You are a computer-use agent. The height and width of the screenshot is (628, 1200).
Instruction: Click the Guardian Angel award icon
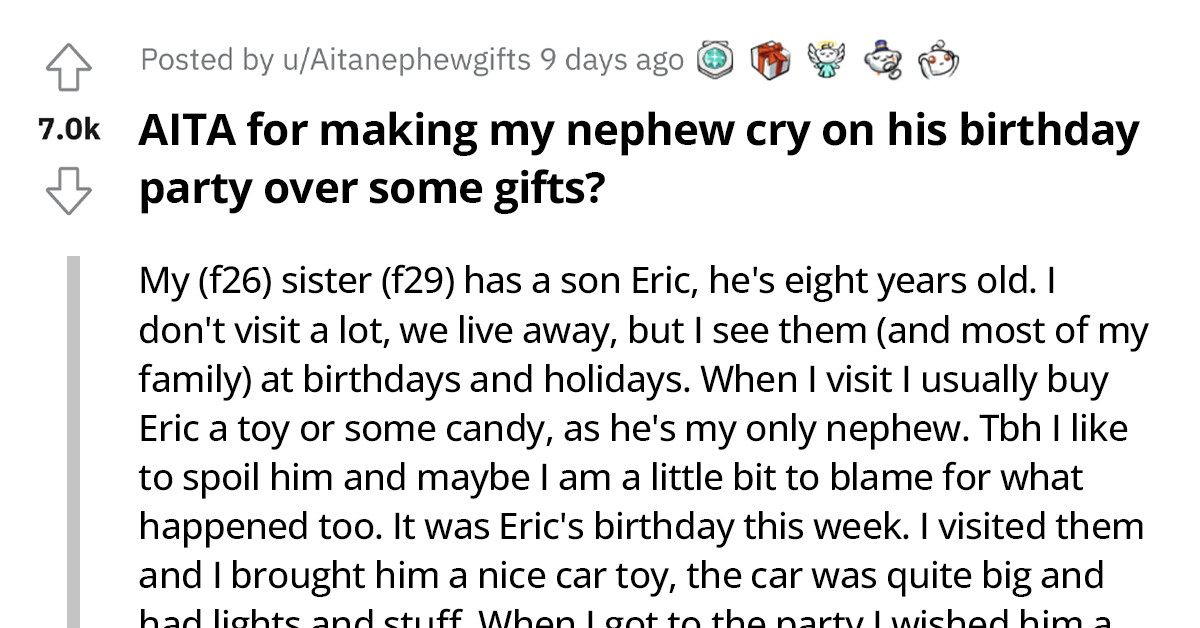point(826,60)
